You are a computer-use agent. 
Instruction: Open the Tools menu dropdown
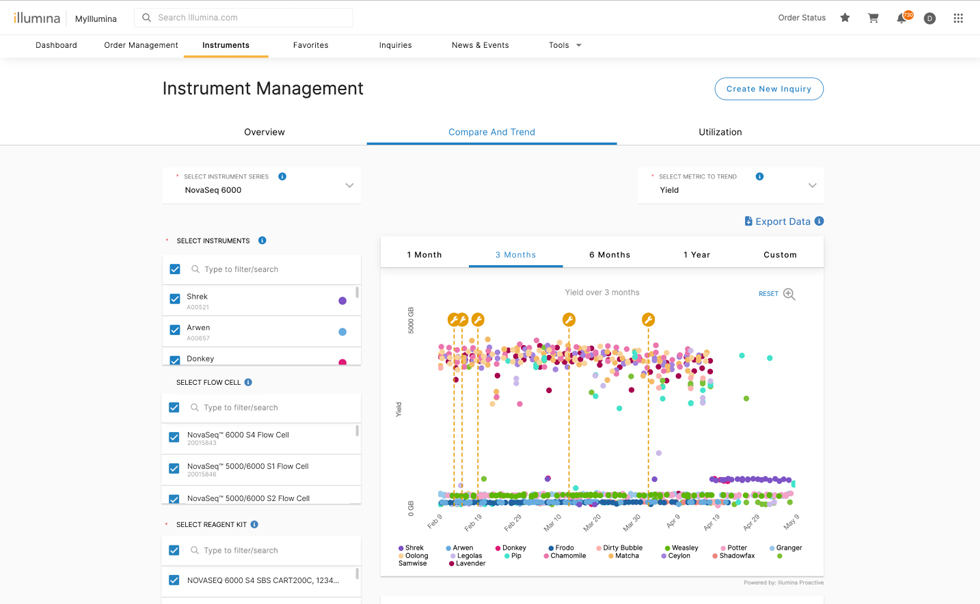(565, 45)
